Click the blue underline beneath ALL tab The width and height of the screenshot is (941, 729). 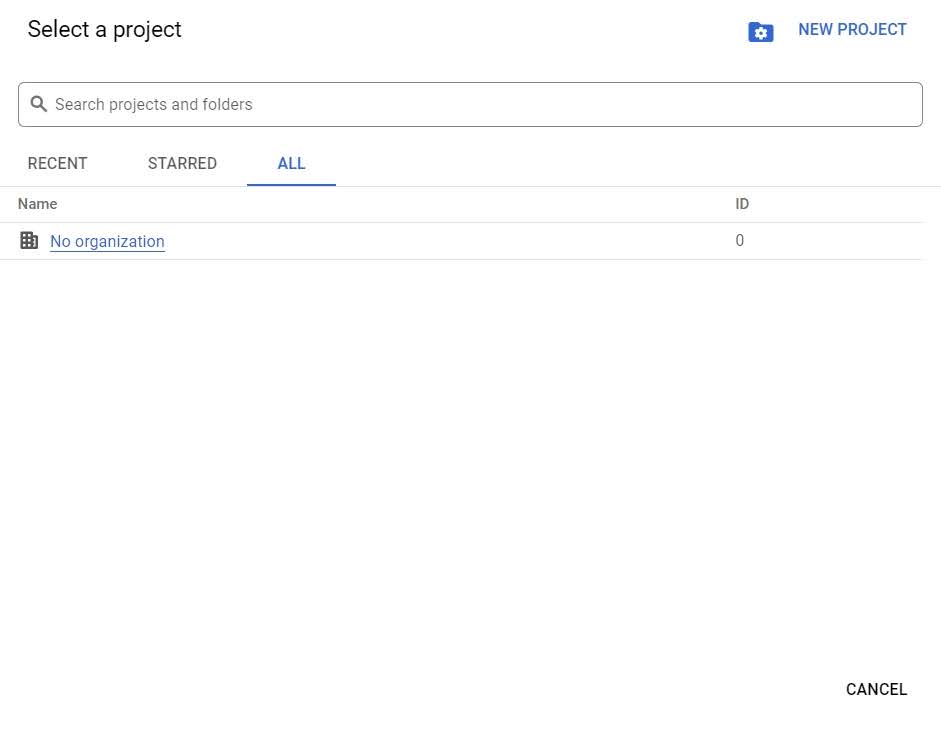click(x=291, y=185)
